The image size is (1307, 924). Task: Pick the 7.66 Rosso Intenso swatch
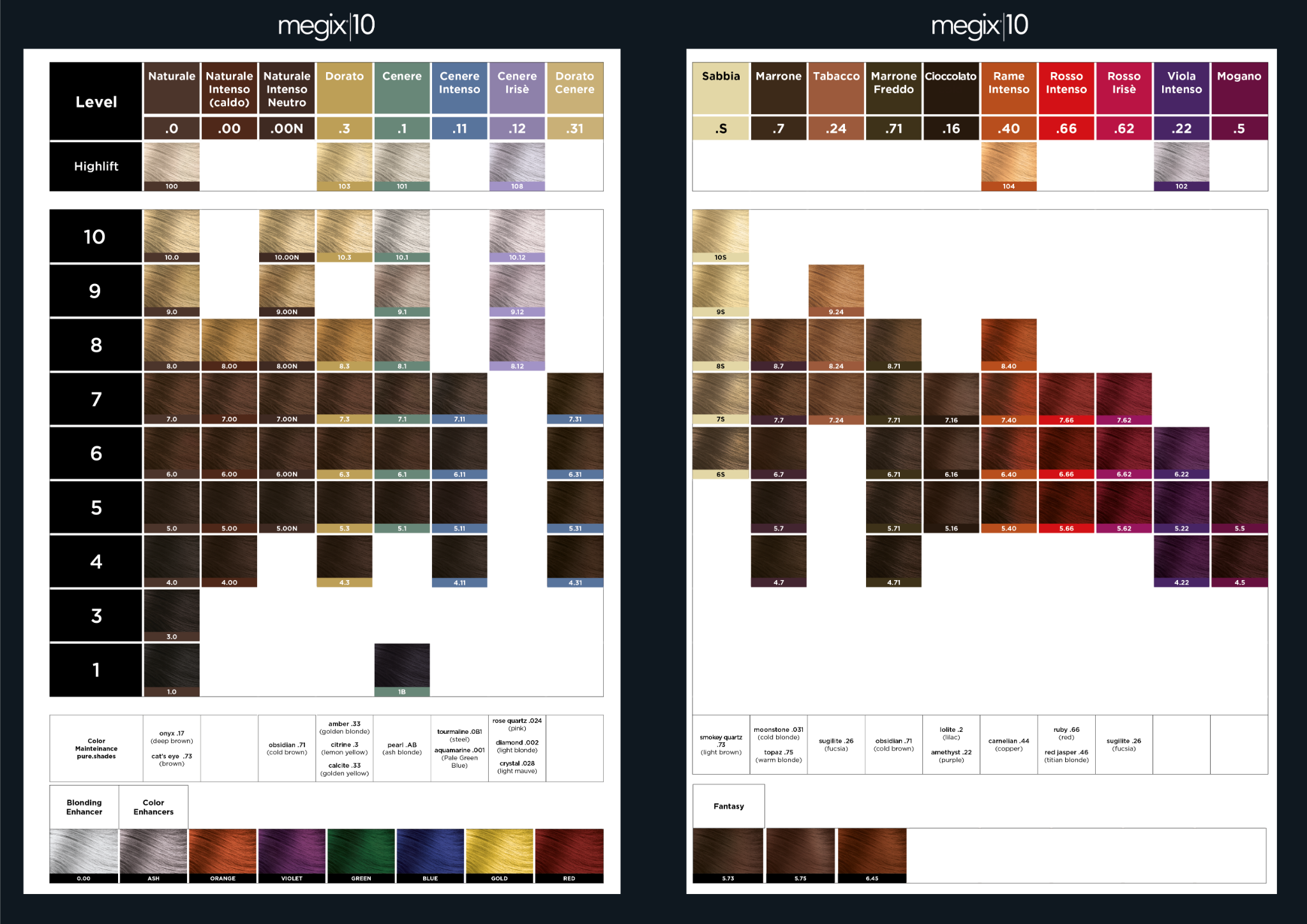[x=1066, y=399]
